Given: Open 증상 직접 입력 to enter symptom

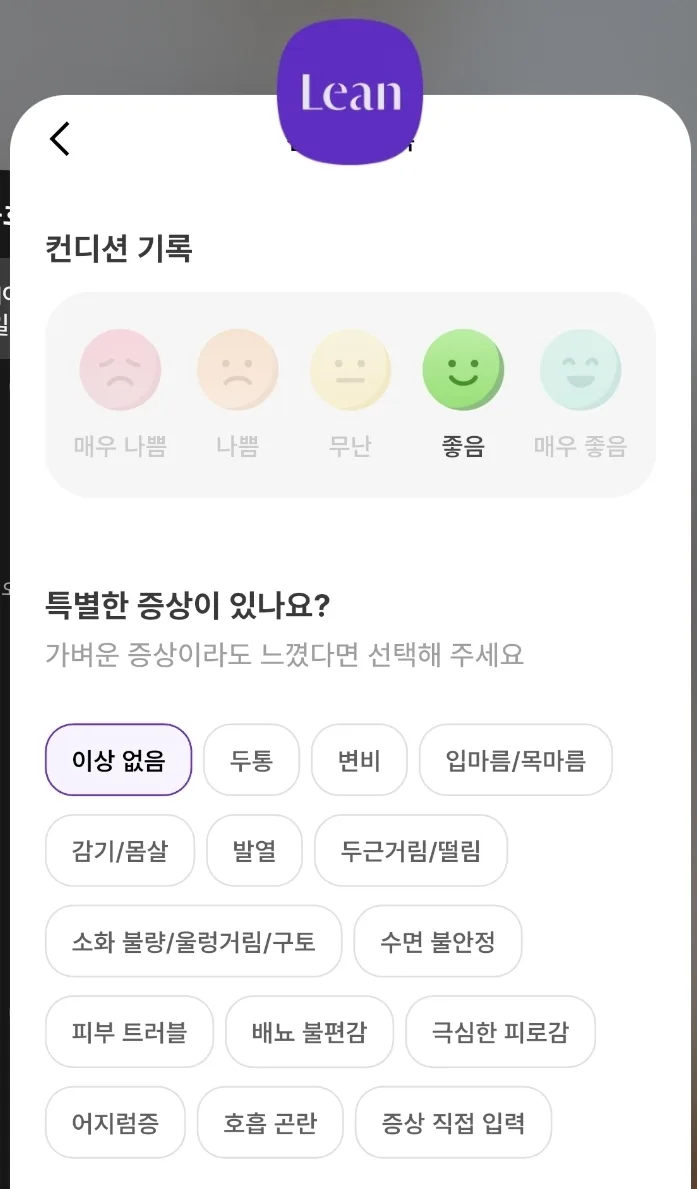Looking at the screenshot, I should (x=454, y=1122).
